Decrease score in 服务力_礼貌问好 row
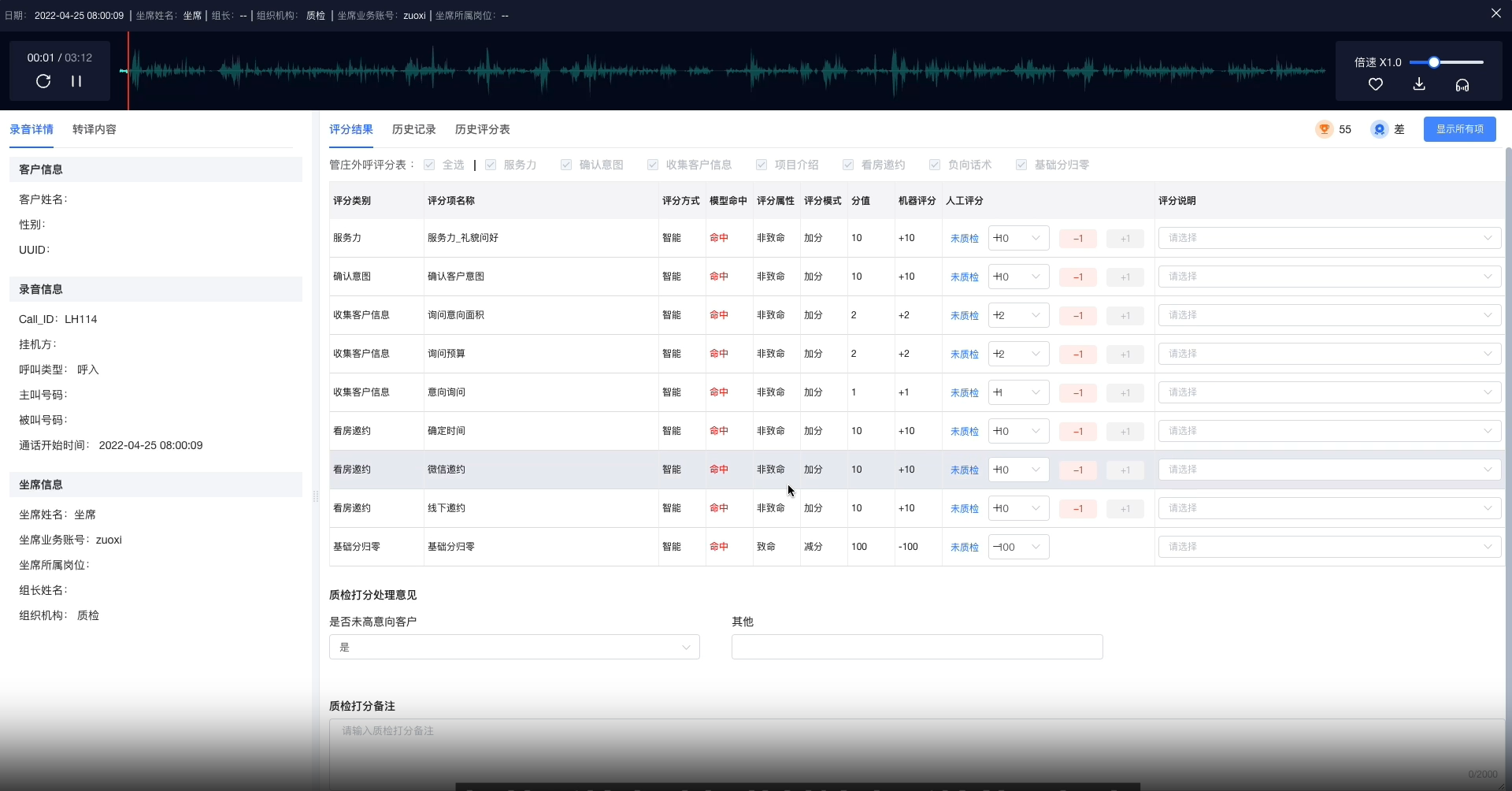 1078,239
